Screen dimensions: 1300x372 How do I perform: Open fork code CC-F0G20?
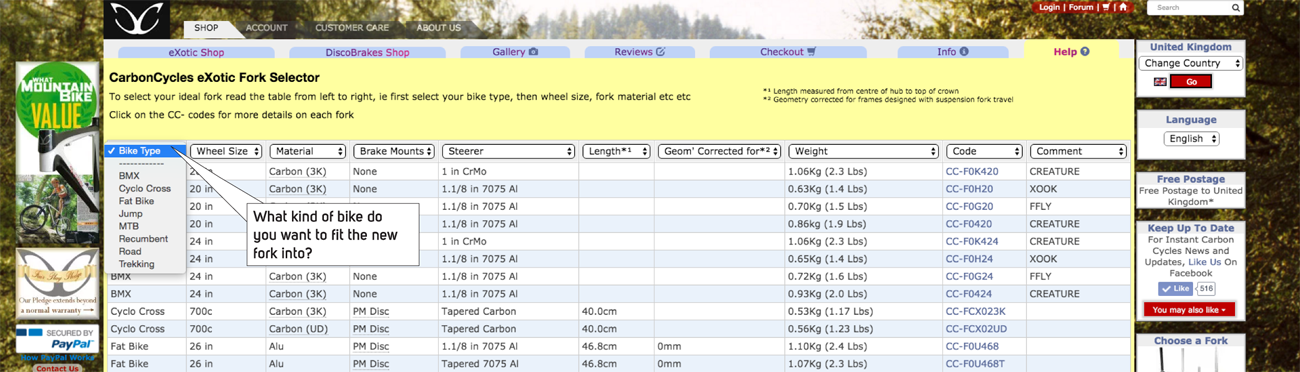pyautogui.click(x=969, y=206)
